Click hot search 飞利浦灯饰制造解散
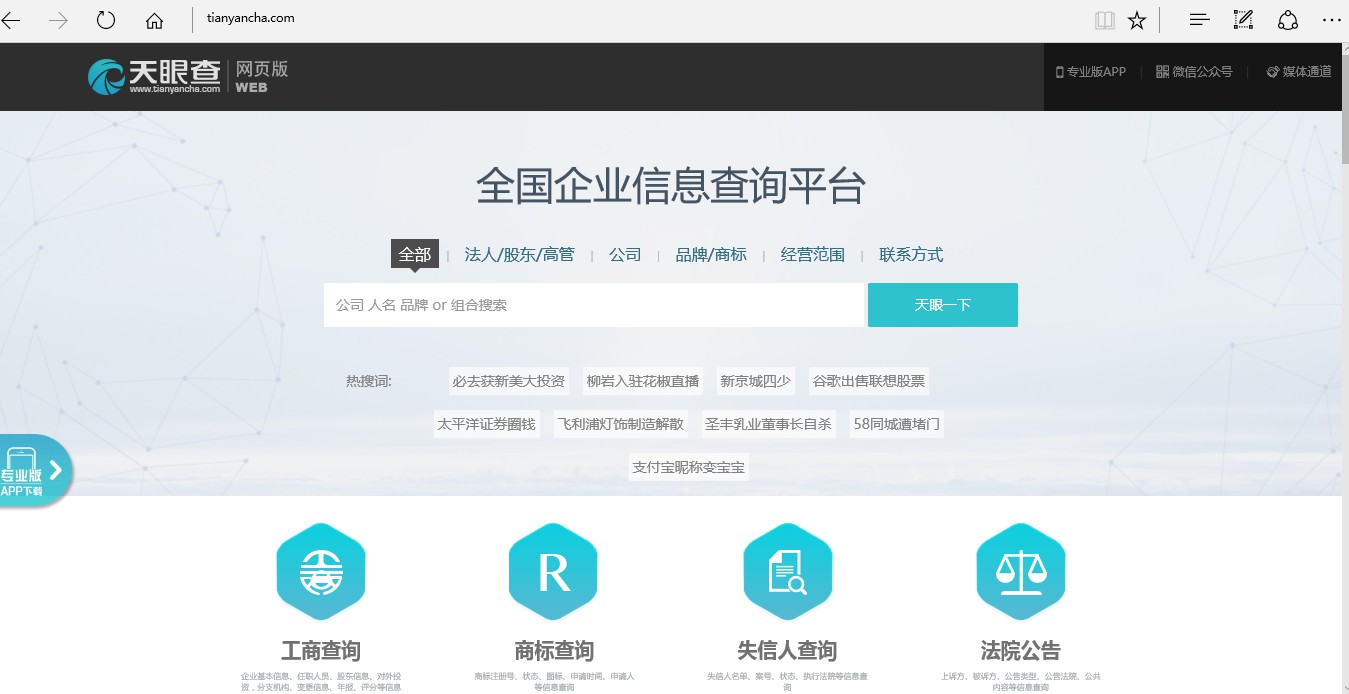Viewport: 1349px width, 694px height. coord(620,424)
